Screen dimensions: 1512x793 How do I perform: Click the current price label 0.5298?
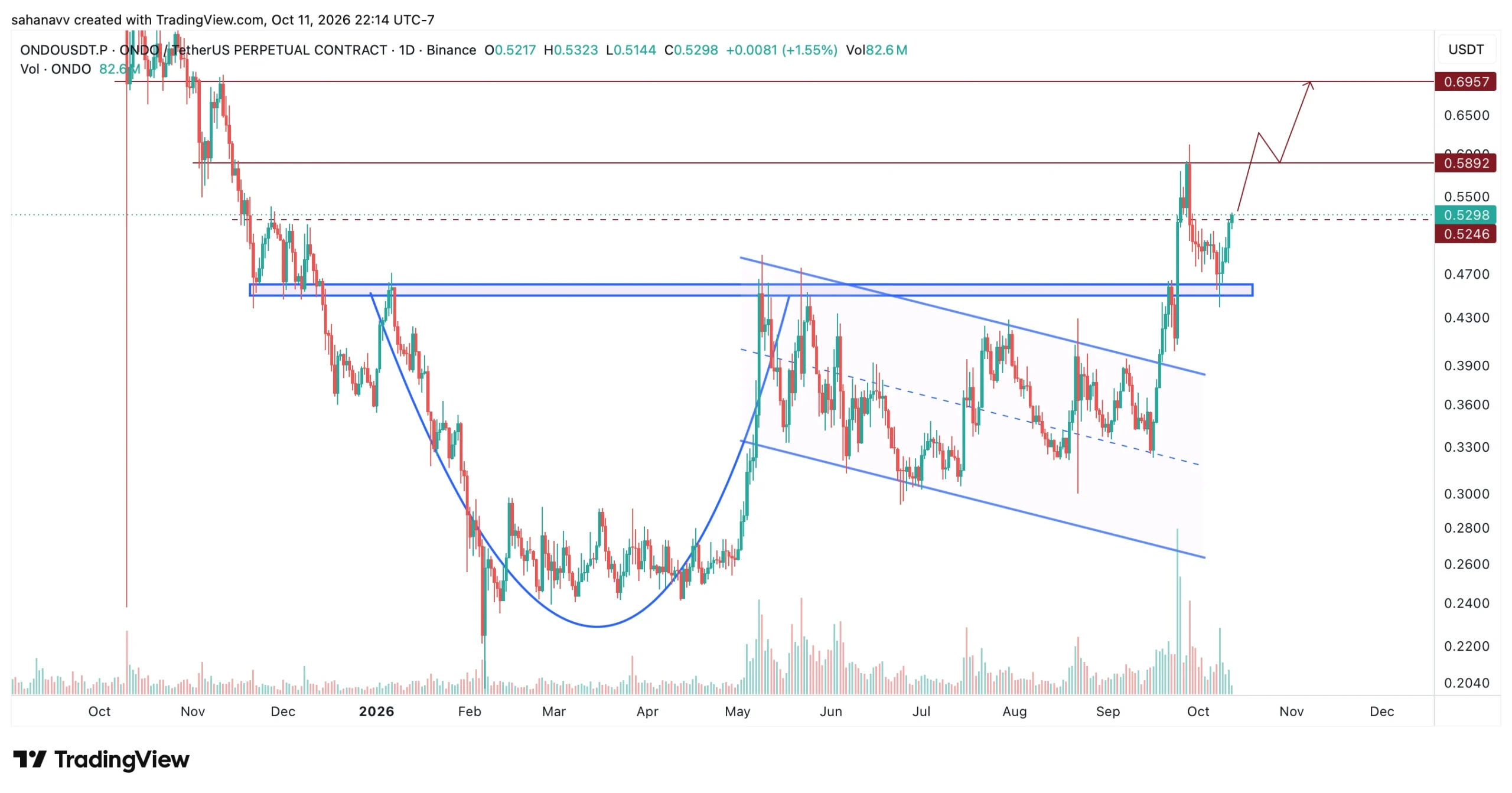click(x=1466, y=215)
